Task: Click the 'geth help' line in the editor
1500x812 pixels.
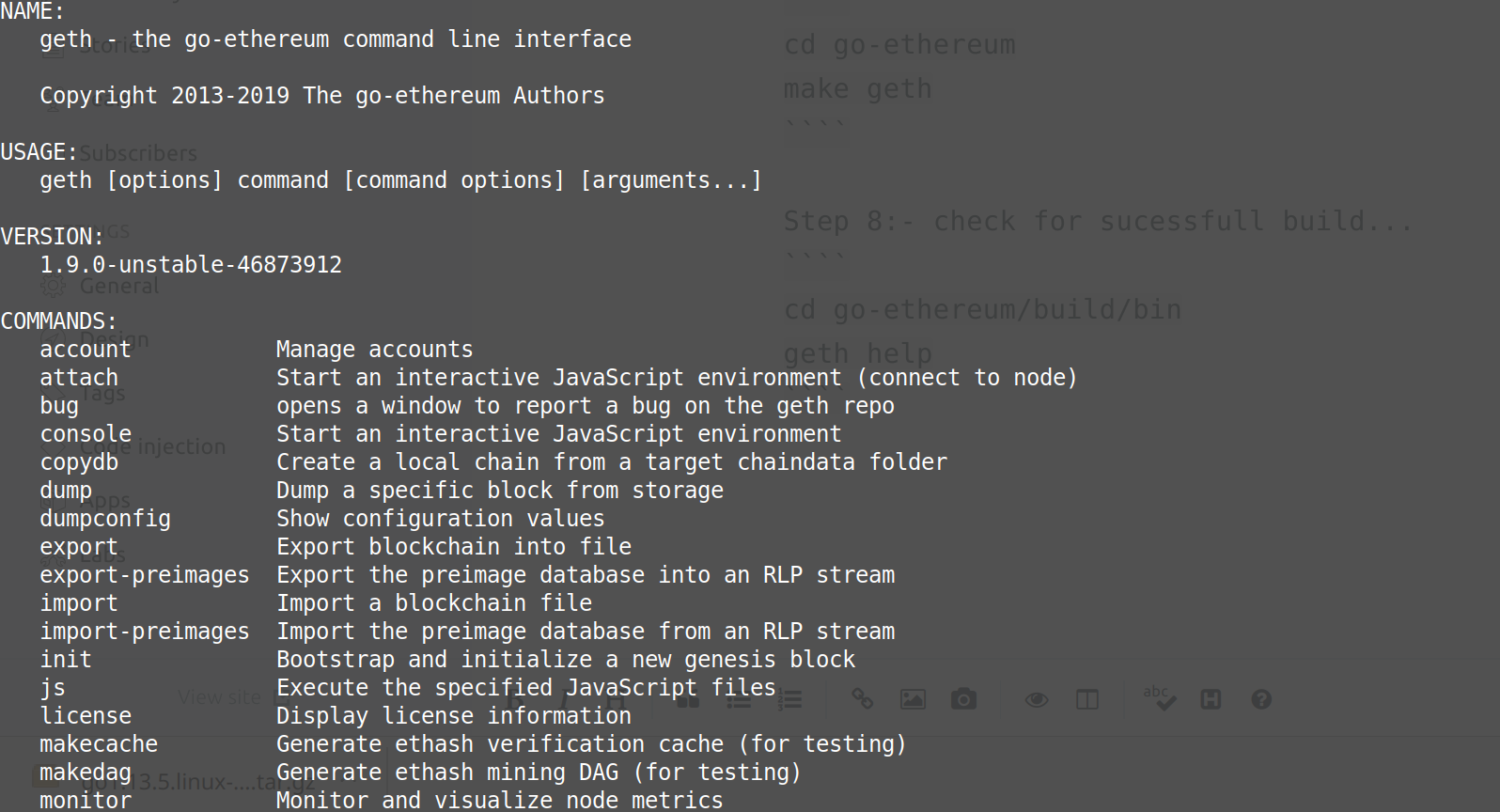Action: [x=857, y=354]
